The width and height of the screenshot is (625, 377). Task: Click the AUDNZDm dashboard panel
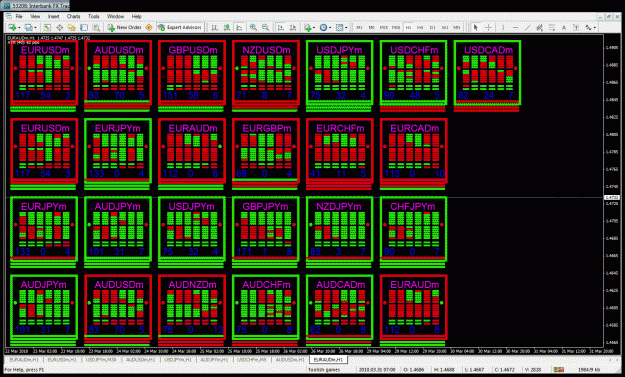tap(192, 307)
